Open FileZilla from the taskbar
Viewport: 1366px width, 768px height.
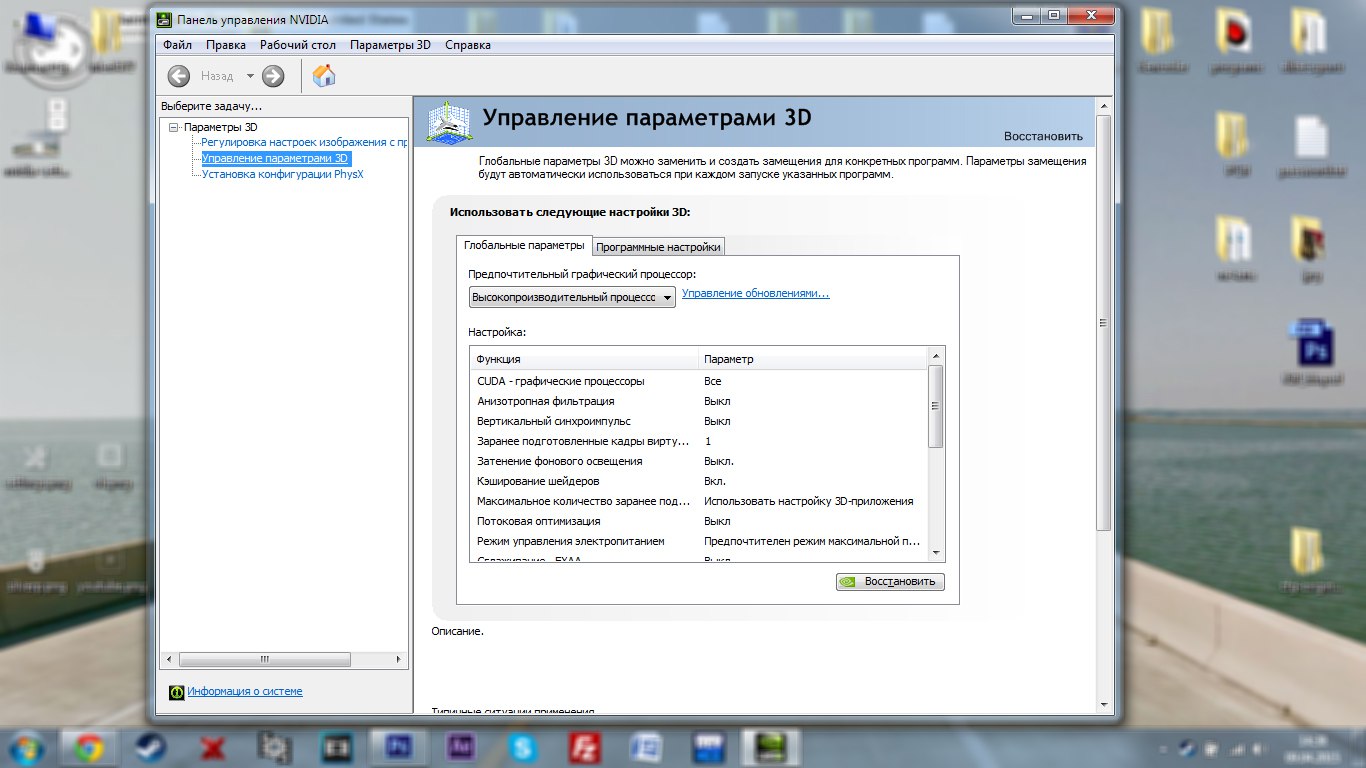pos(583,746)
